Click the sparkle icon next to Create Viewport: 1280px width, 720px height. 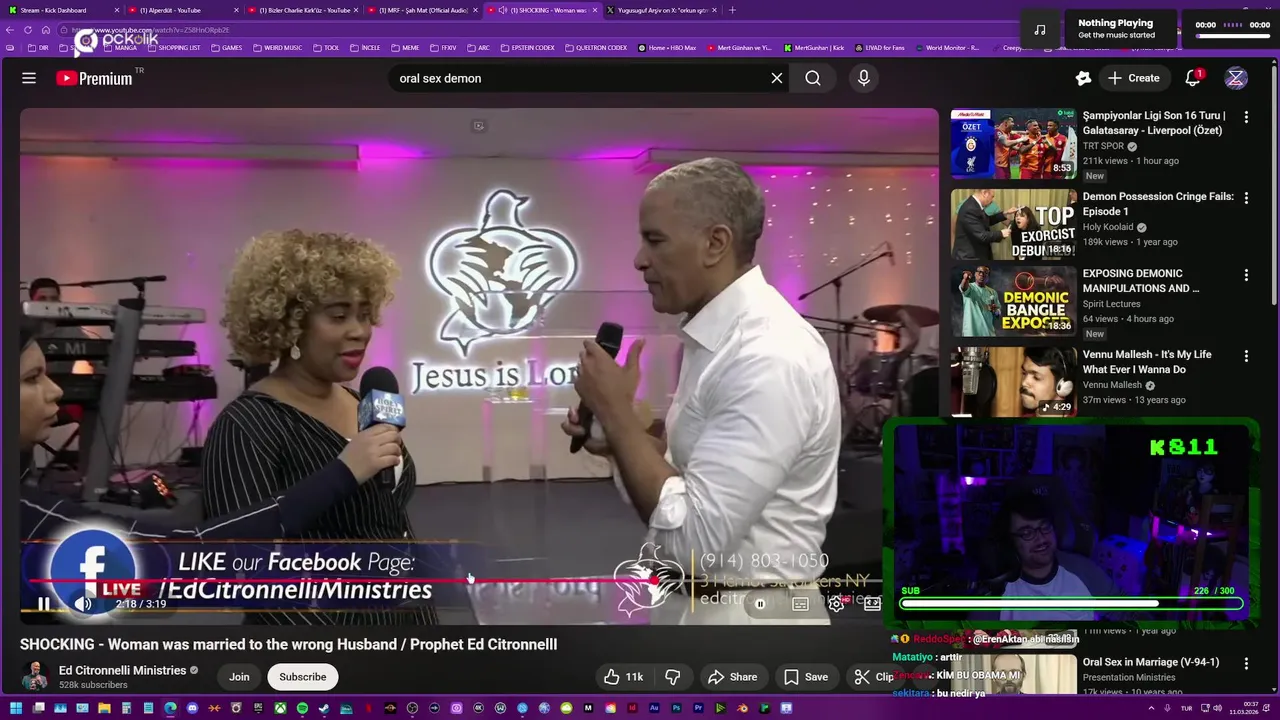[1083, 78]
